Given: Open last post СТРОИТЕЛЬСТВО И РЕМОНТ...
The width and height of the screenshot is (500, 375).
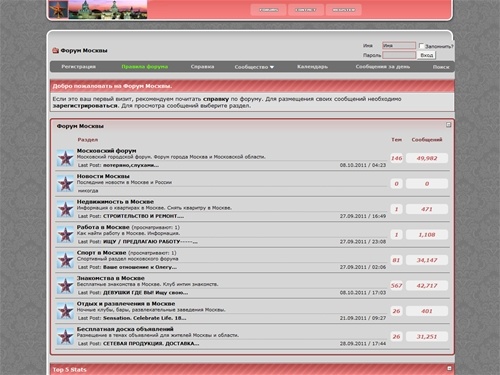Looking at the screenshot, I should tap(143, 216).
